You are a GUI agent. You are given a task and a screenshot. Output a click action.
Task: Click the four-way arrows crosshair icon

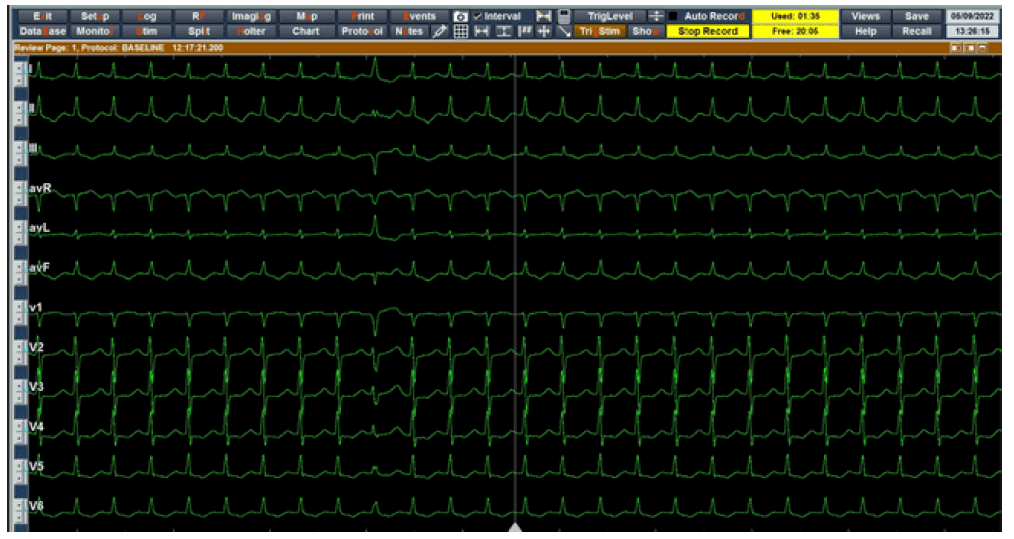coord(544,31)
